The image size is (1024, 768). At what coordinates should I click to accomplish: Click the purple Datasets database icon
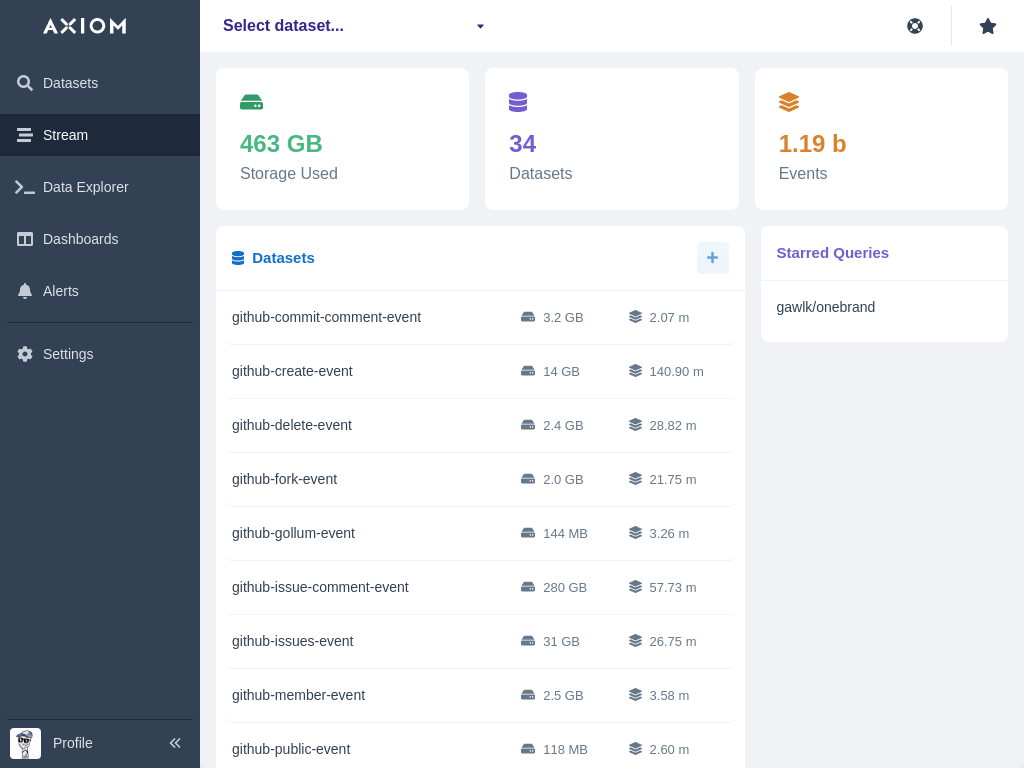click(518, 102)
